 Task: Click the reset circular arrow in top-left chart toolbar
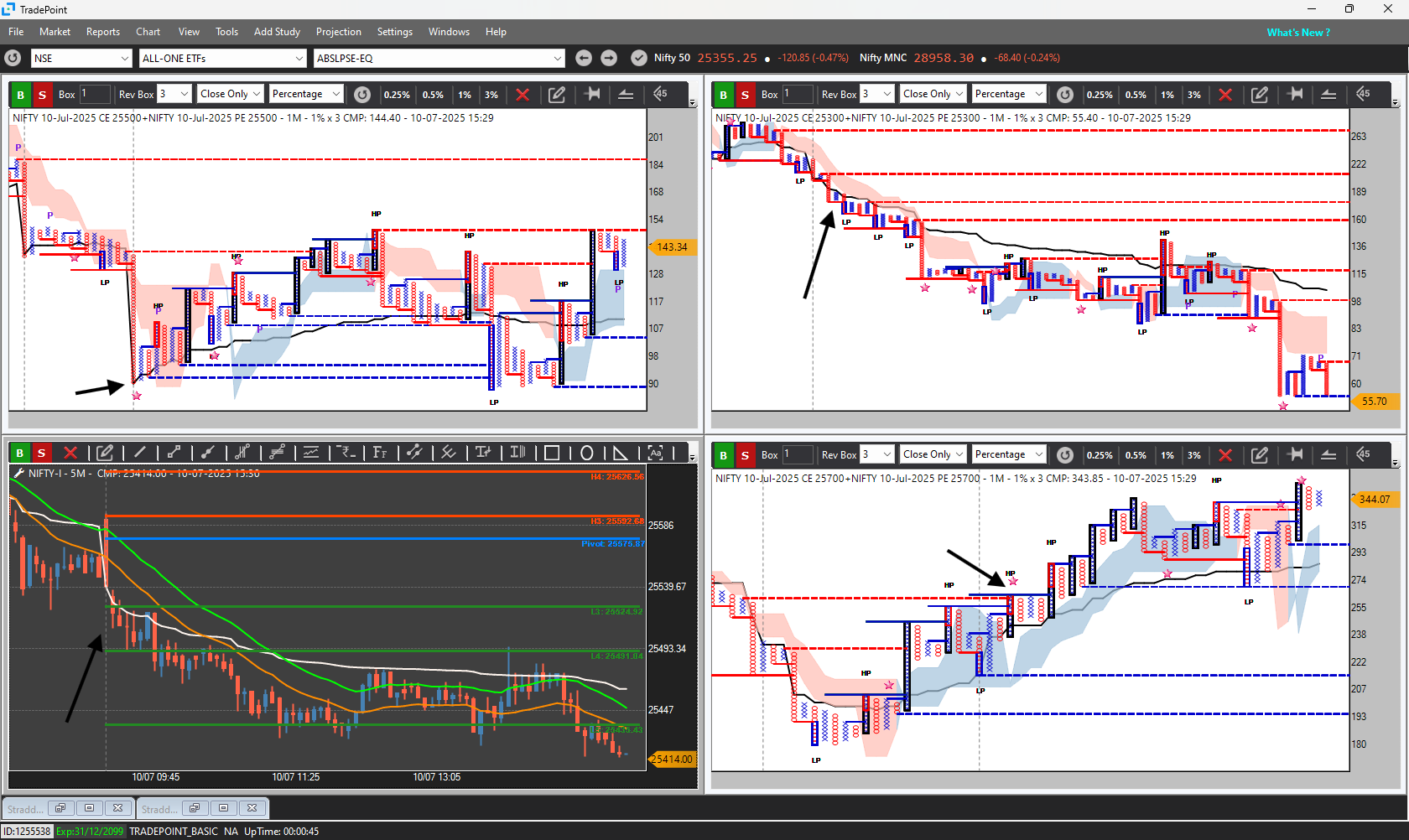click(x=362, y=94)
